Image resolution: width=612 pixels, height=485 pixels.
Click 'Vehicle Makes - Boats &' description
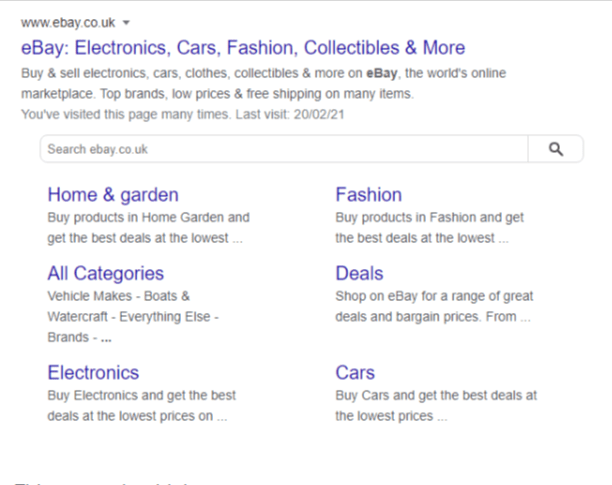(x=119, y=296)
